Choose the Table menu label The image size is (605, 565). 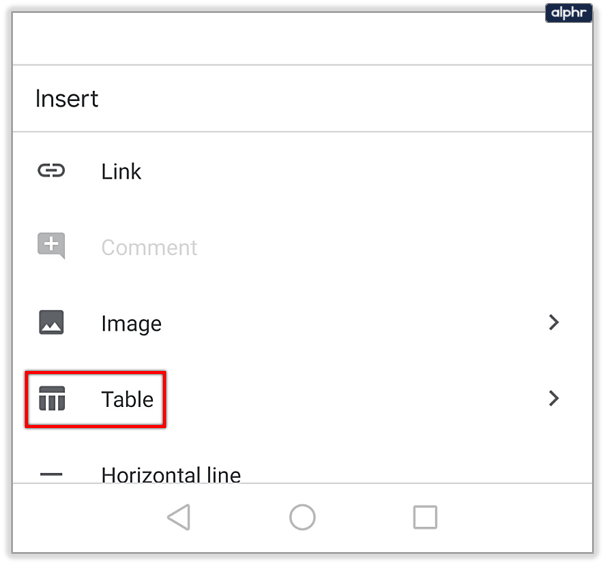pyautogui.click(x=127, y=400)
